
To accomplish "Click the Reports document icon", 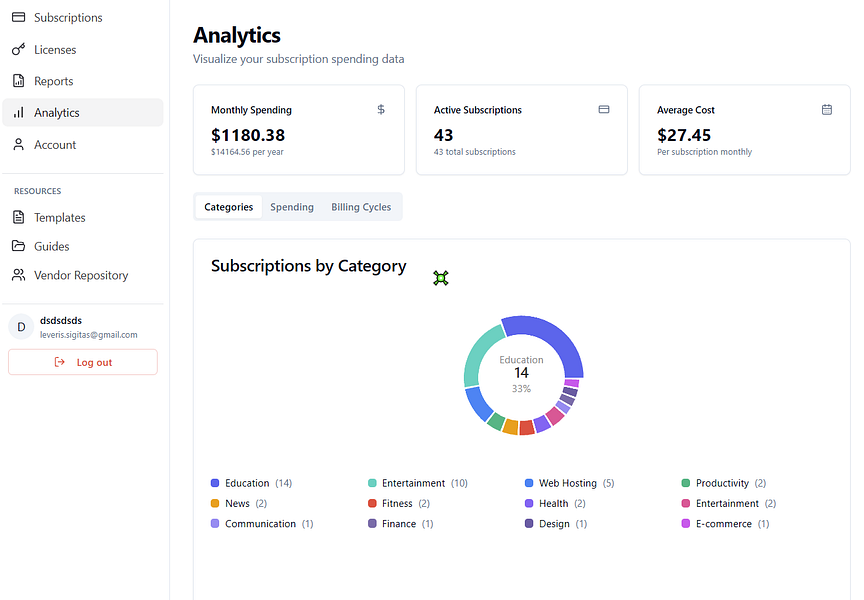I will click(18, 81).
